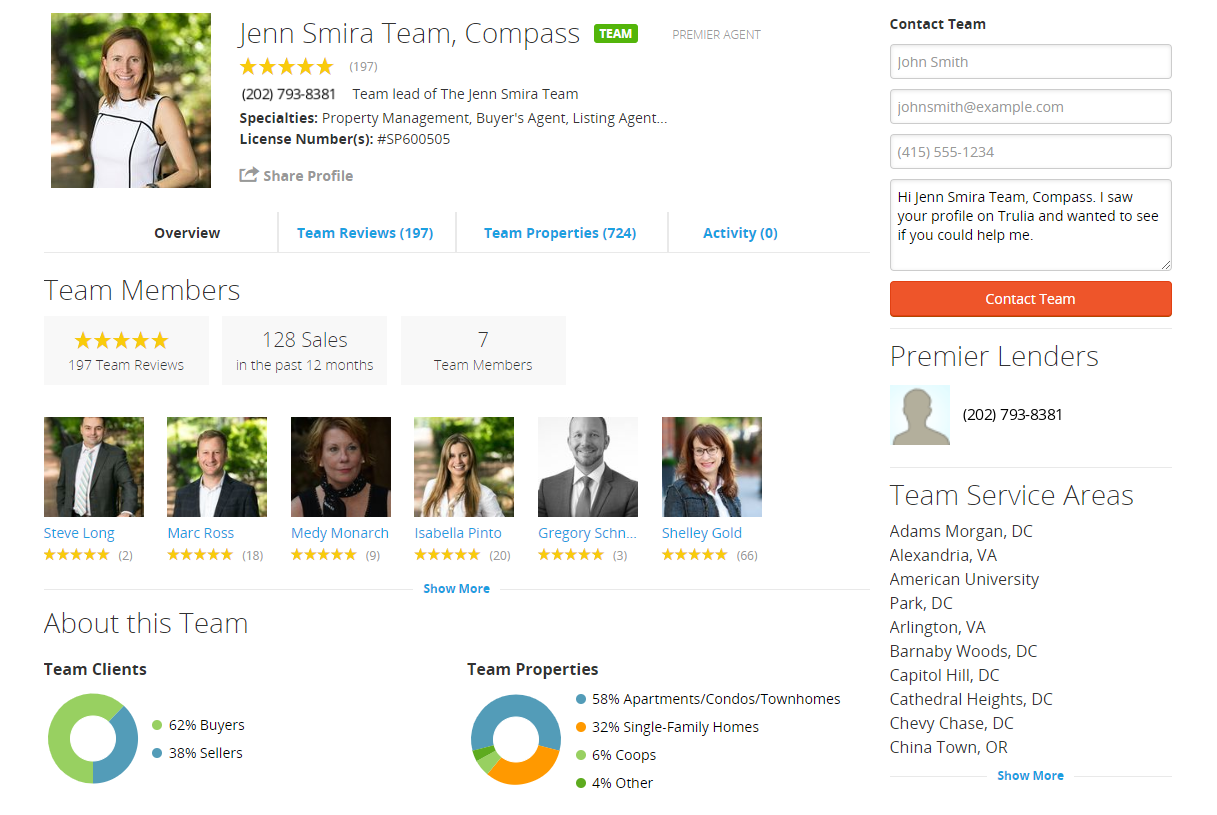Go to the Activity (0) tab
This screenshot has height=815, width=1217.
pyautogui.click(x=740, y=233)
